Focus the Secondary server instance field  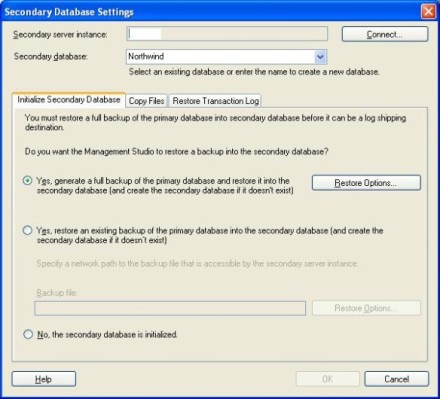[x=227, y=34]
